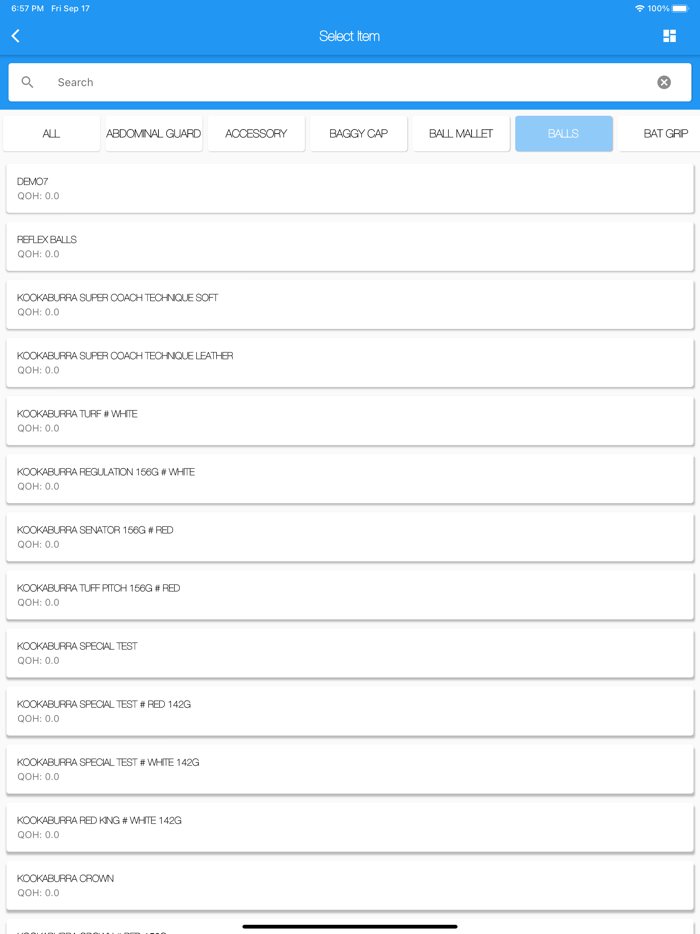Screen dimensions: 700x934
Task: Click the Select Item screen title
Action: point(350,36)
